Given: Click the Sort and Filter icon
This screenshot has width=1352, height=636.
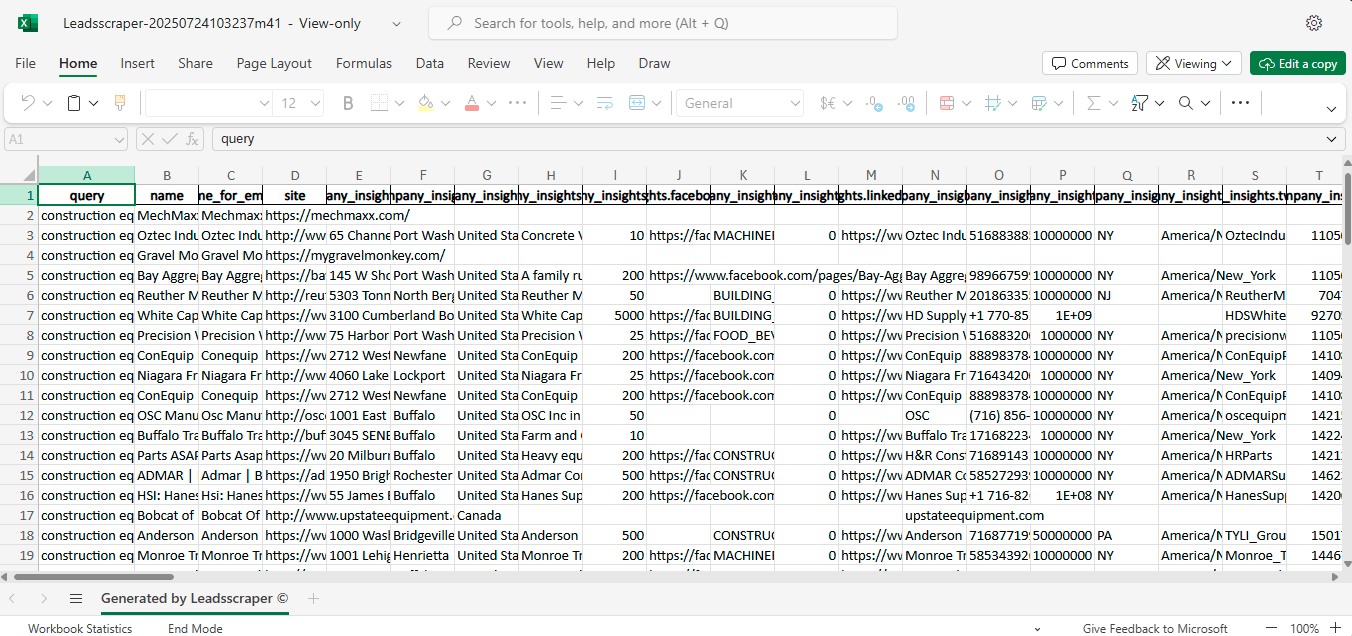Looking at the screenshot, I should pos(1140,103).
